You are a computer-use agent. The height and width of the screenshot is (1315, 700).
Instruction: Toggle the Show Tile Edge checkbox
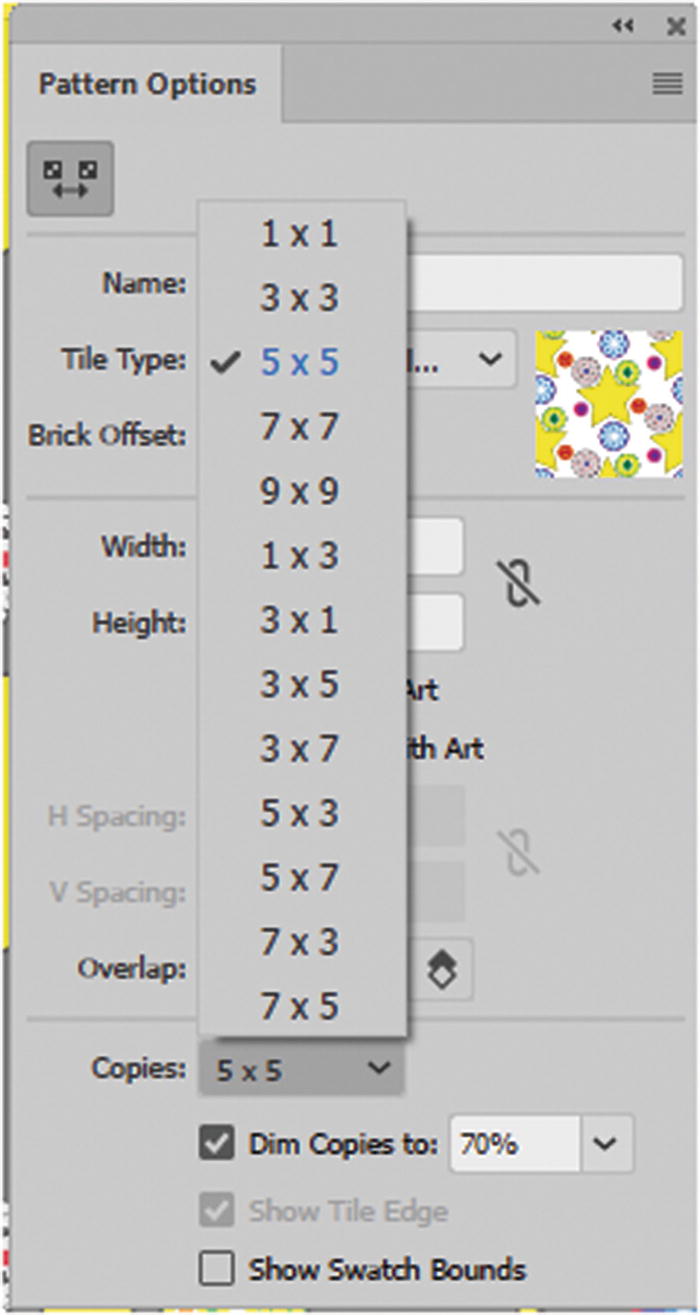pos(217,1211)
